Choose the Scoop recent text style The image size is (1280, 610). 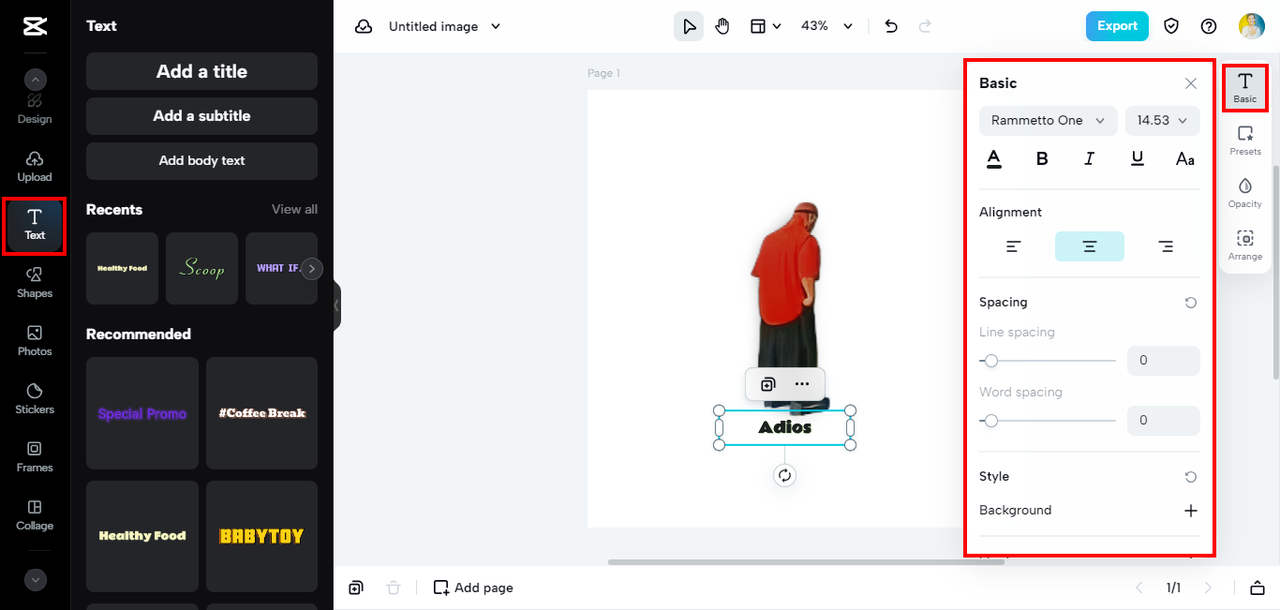point(202,268)
